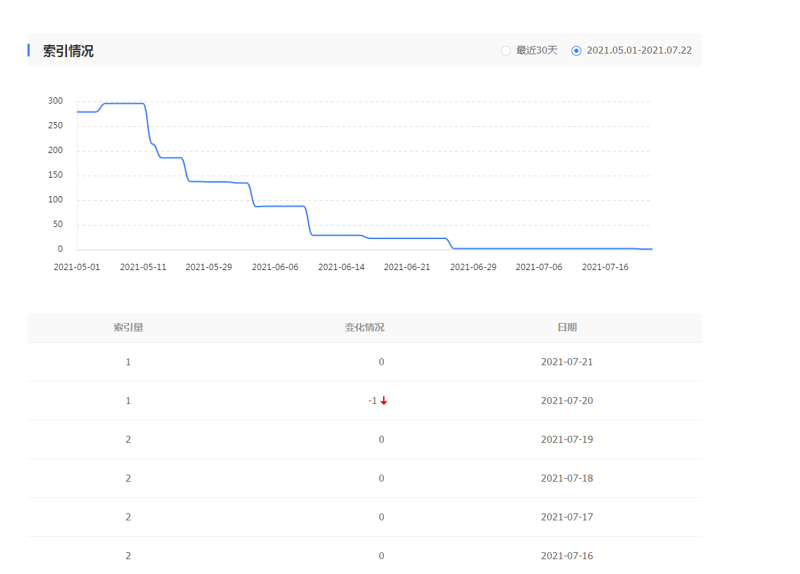
Task: Click the 2021-07-16 x-axis label
Action: point(605,267)
